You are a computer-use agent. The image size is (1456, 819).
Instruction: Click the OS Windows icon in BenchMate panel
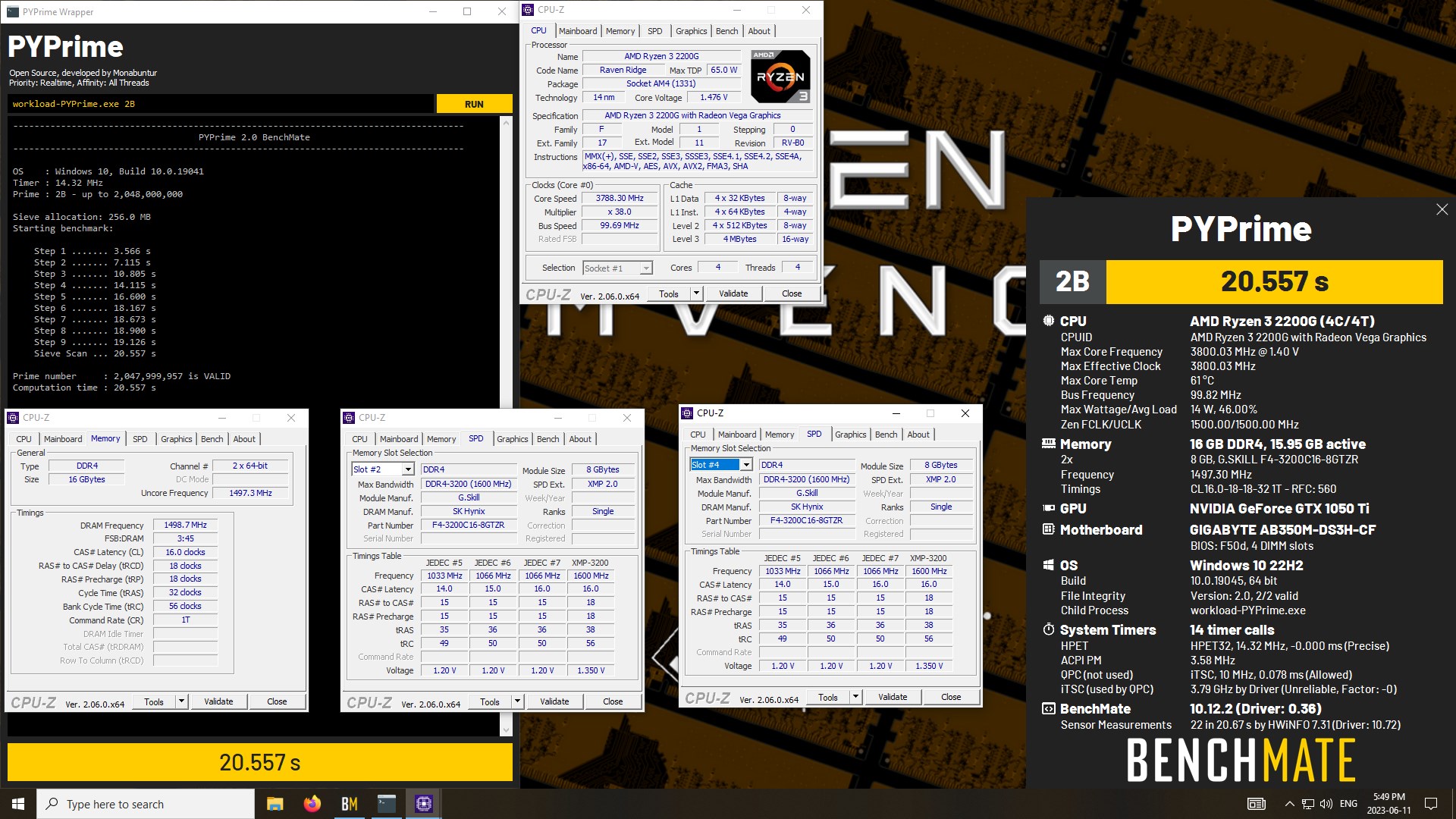point(1049,565)
